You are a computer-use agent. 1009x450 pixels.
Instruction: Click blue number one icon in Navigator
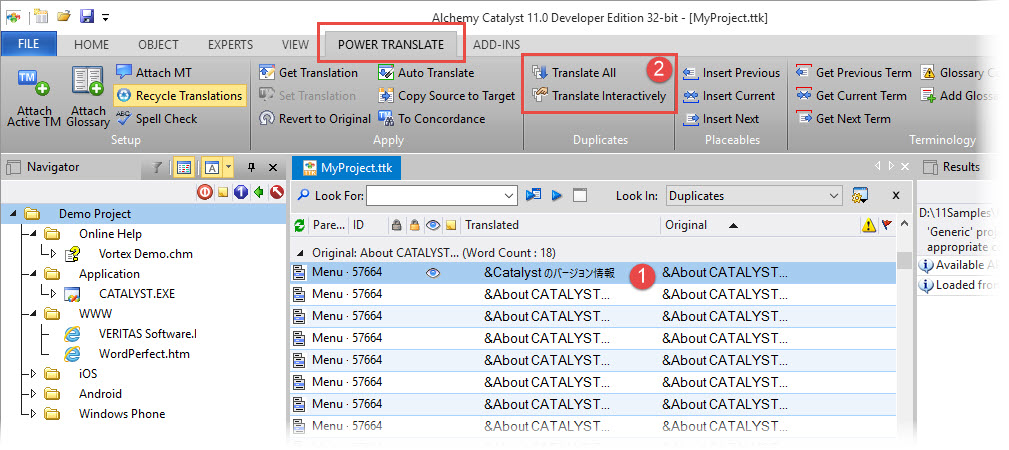pyautogui.click(x=241, y=192)
